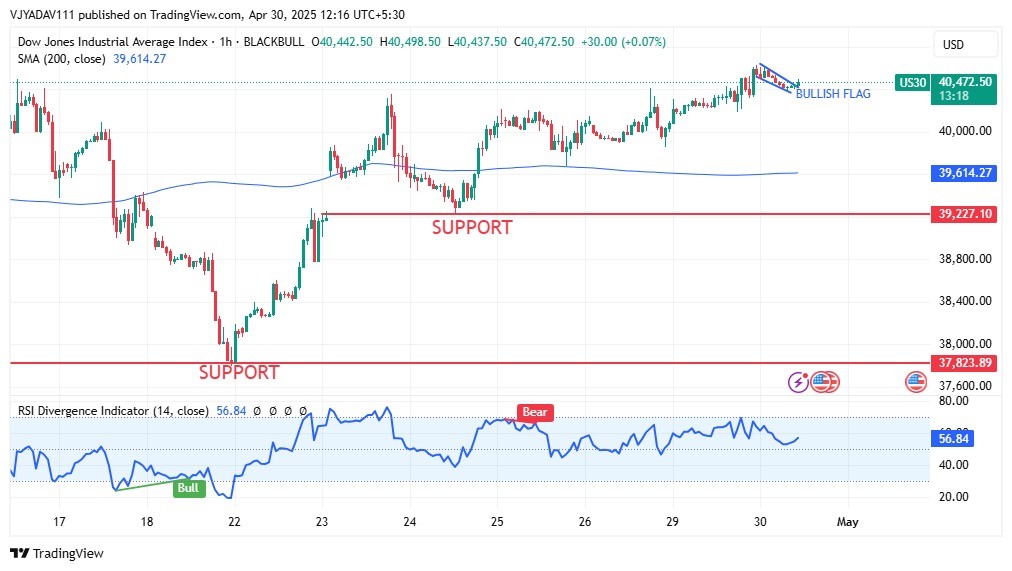This screenshot has height=571, width=1012.
Task: Click the US30 symbol price tag
Action: click(x=911, y=83)
